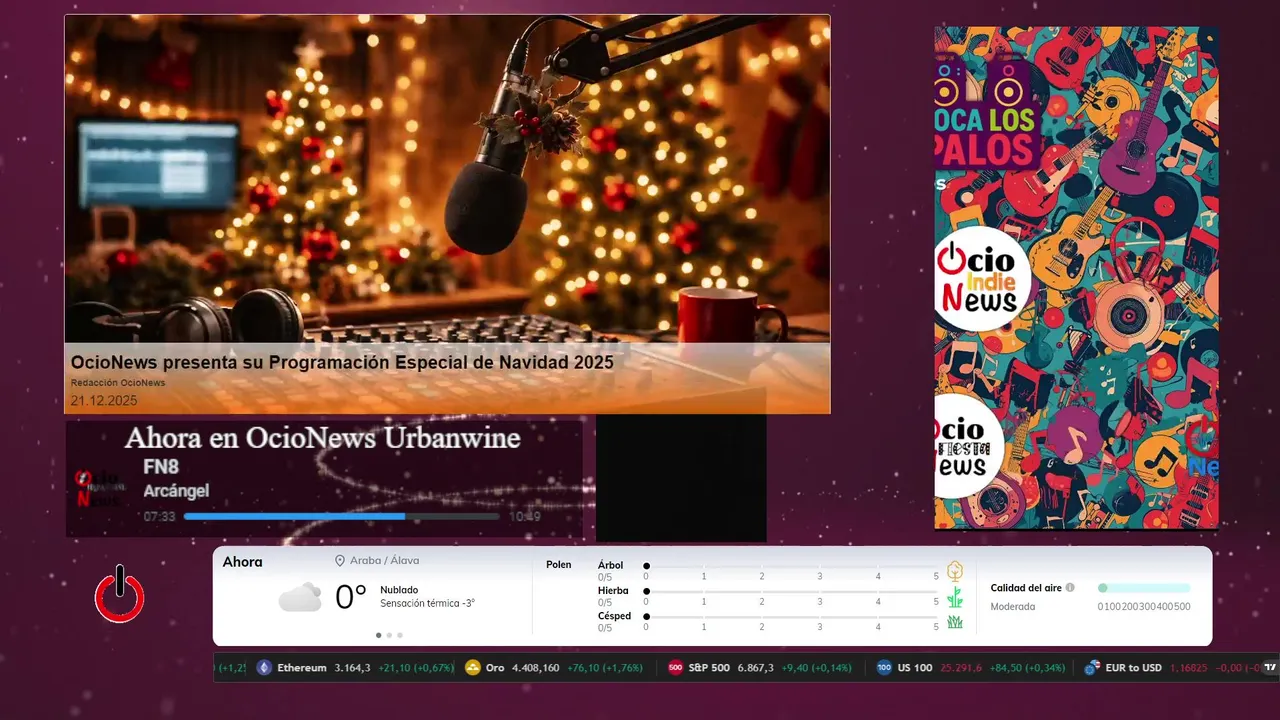1280x720 pixels.
Task: Click the location pin beside Araba / Álava
Action: click(340, 561)
